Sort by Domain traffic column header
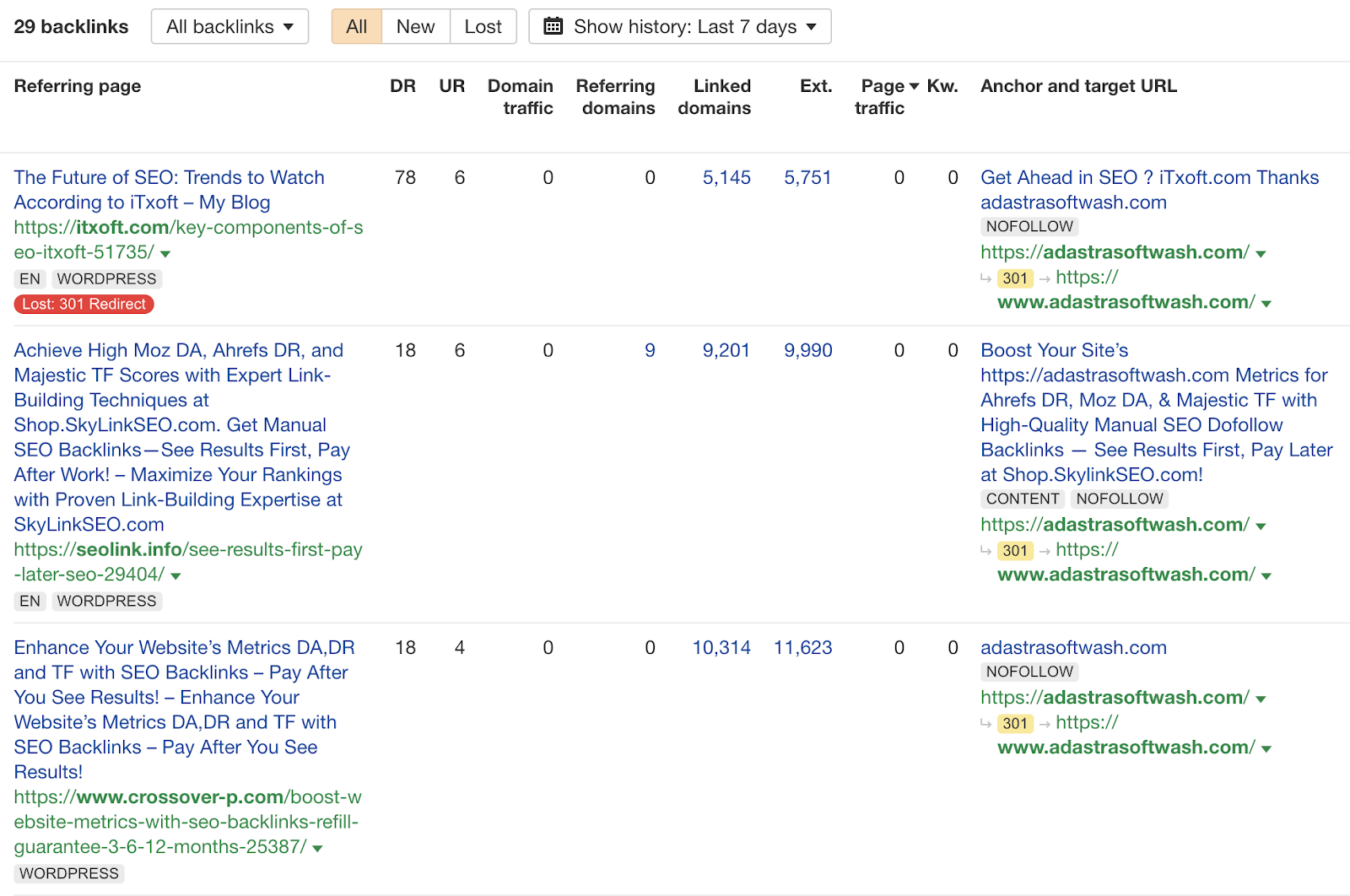The width and height of the screenshot is (1350, 896). (521, 97)
